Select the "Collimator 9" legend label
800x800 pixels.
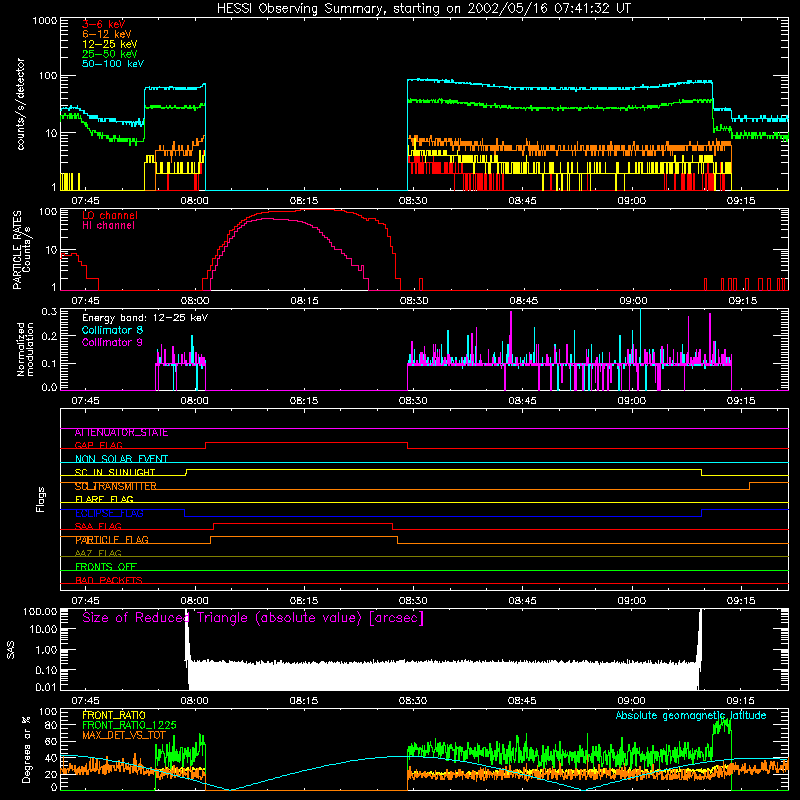click(x=112, y=342)
